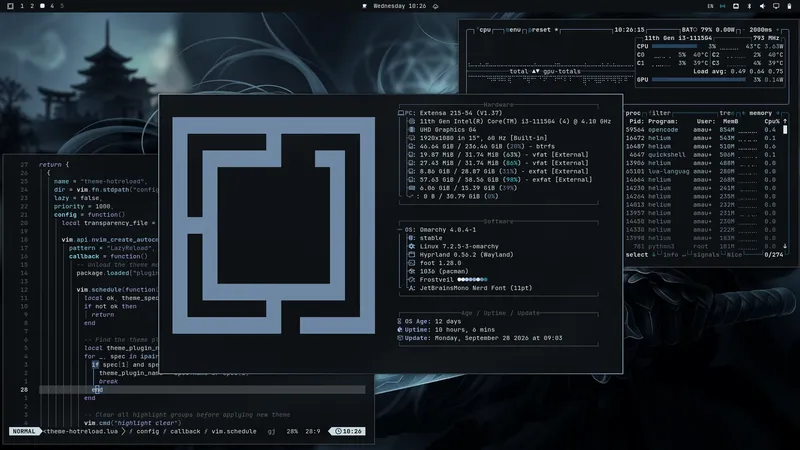Select the lua-languag process row in btop
Screen dimensions: 800x450
click(702, 171)
